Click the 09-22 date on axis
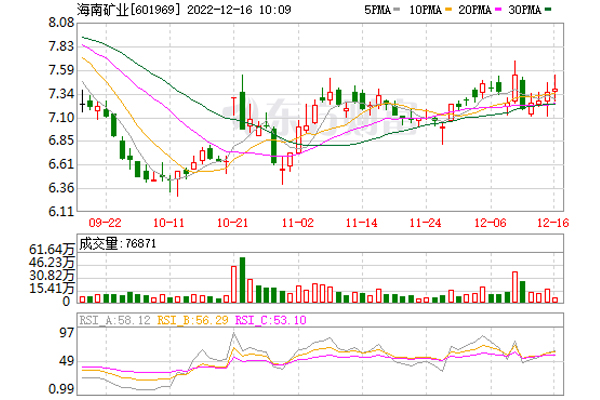 106,223
